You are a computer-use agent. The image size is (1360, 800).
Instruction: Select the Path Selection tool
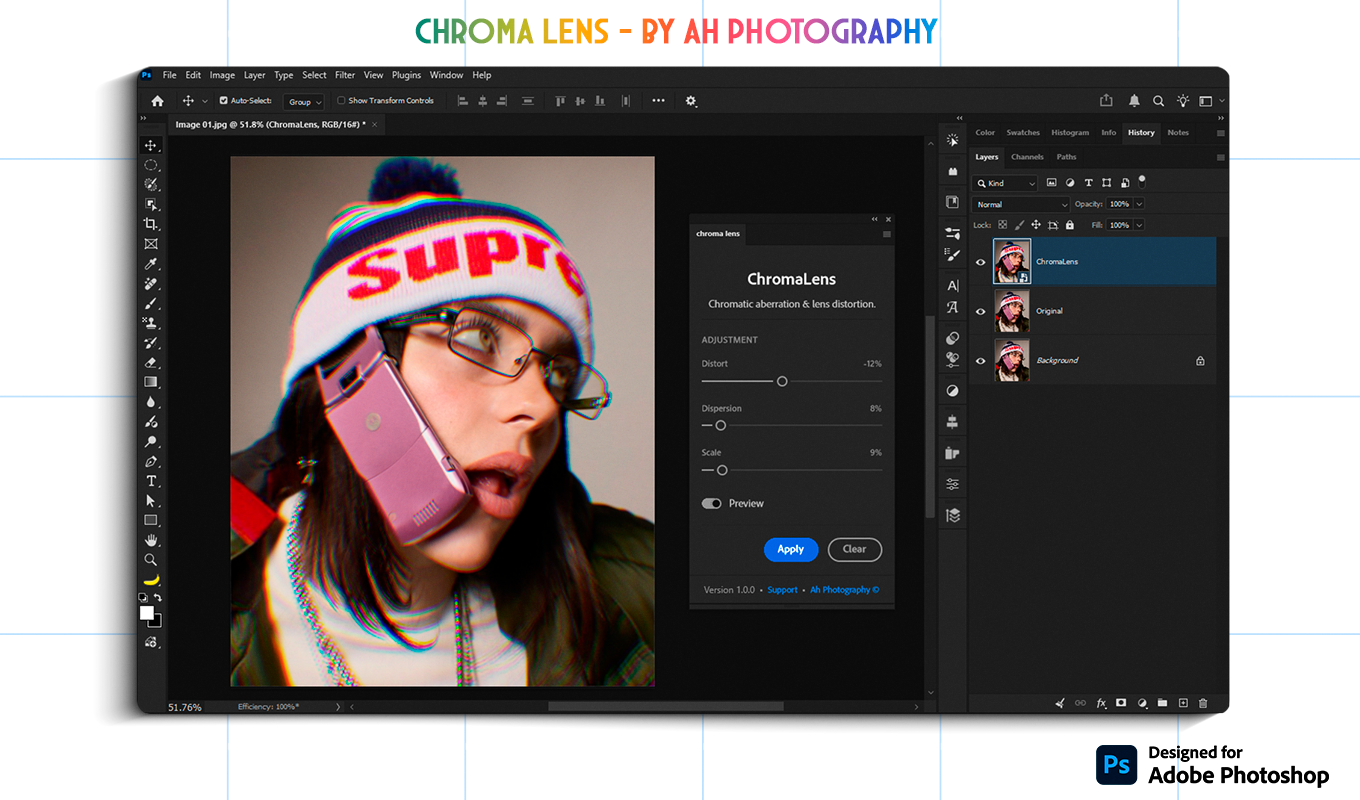(151, 500)
